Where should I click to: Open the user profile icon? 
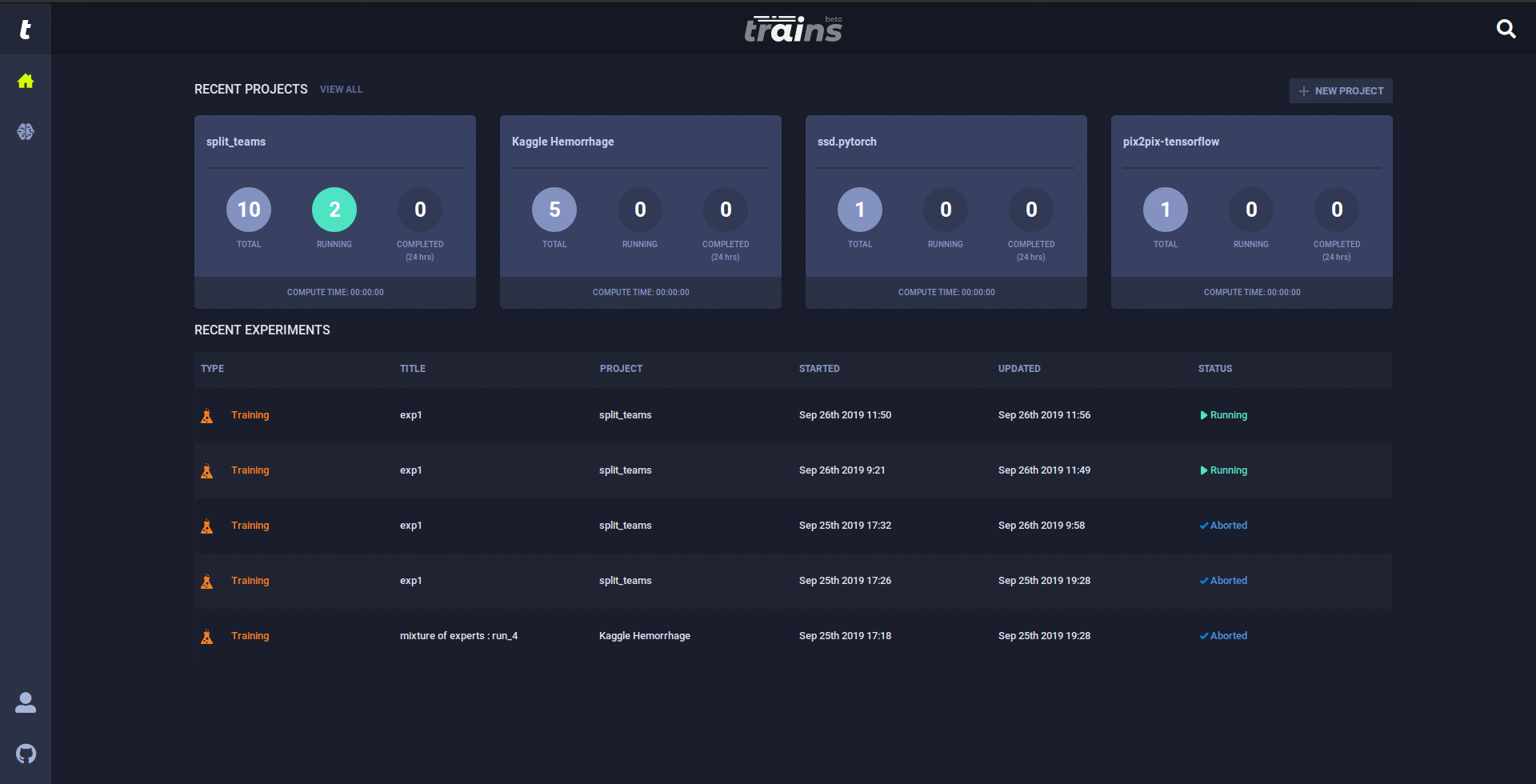point(26,702)
